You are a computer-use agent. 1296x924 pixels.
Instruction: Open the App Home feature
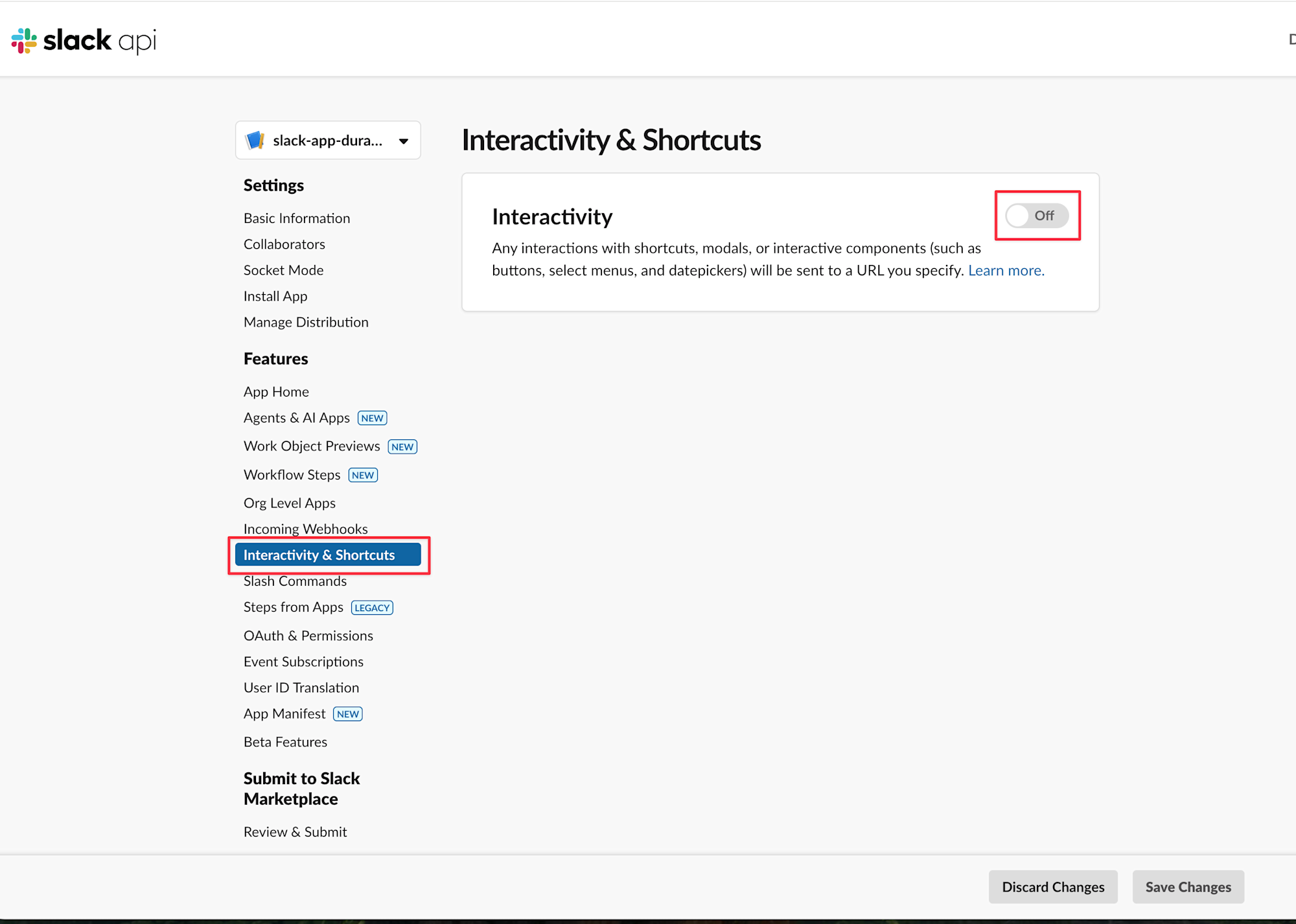tap(276, 391)
